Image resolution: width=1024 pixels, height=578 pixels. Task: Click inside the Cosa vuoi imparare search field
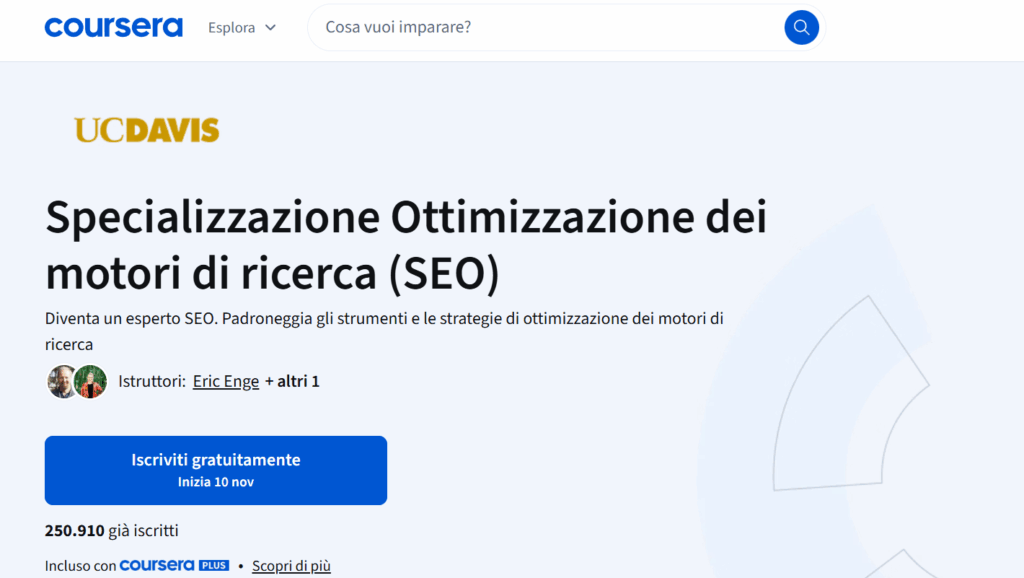pos(500,27)
